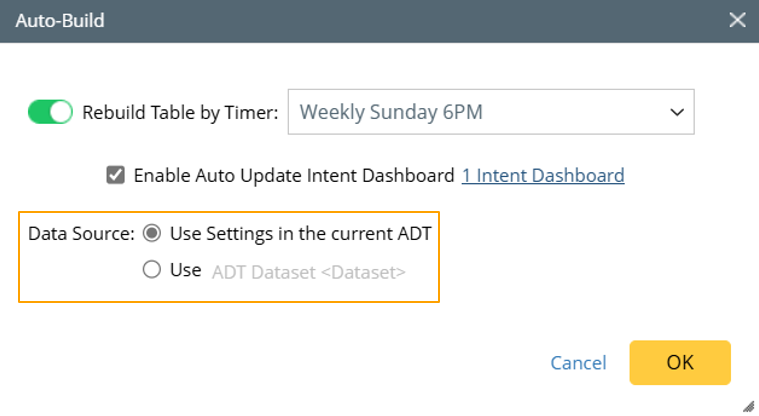This screenshot has width=759, height=416.
Task: Uncheck the Enable Auto Update Intent Dashboard checkbox
Action: pos(116,175)
